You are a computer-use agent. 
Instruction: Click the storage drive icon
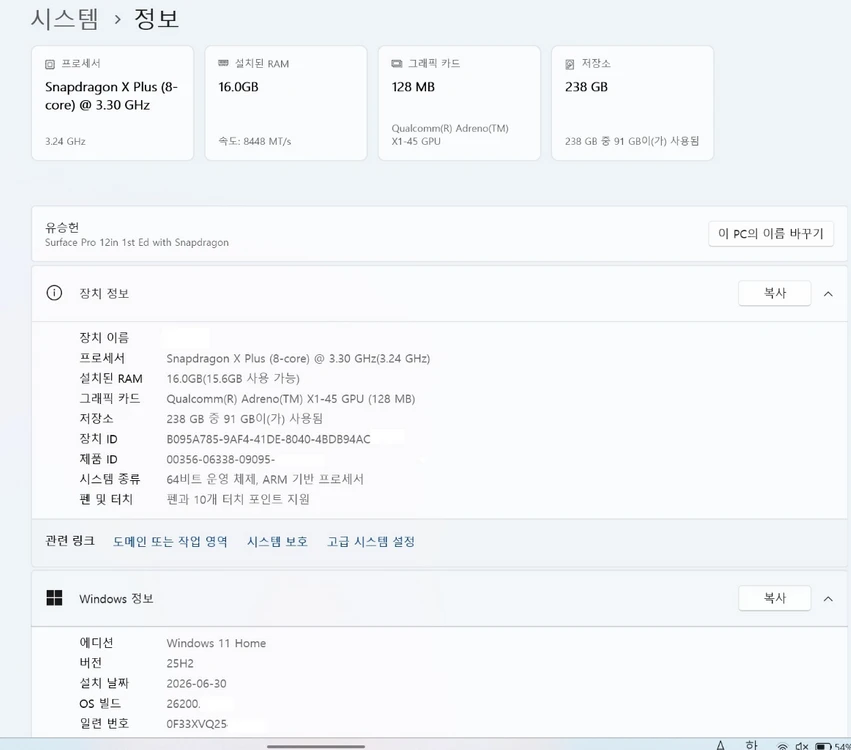point(570,64)
